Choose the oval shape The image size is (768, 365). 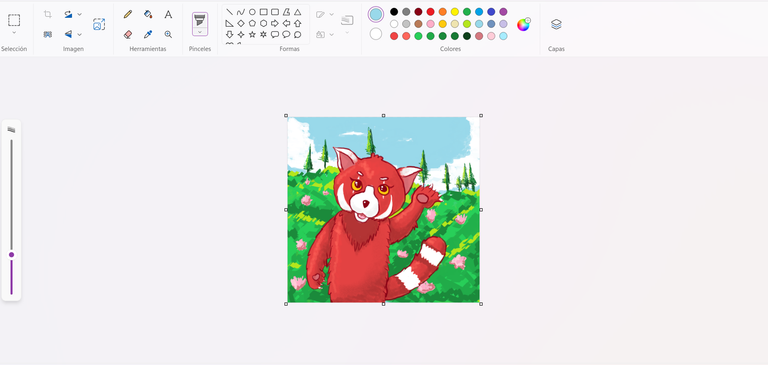tap(252, 12)
